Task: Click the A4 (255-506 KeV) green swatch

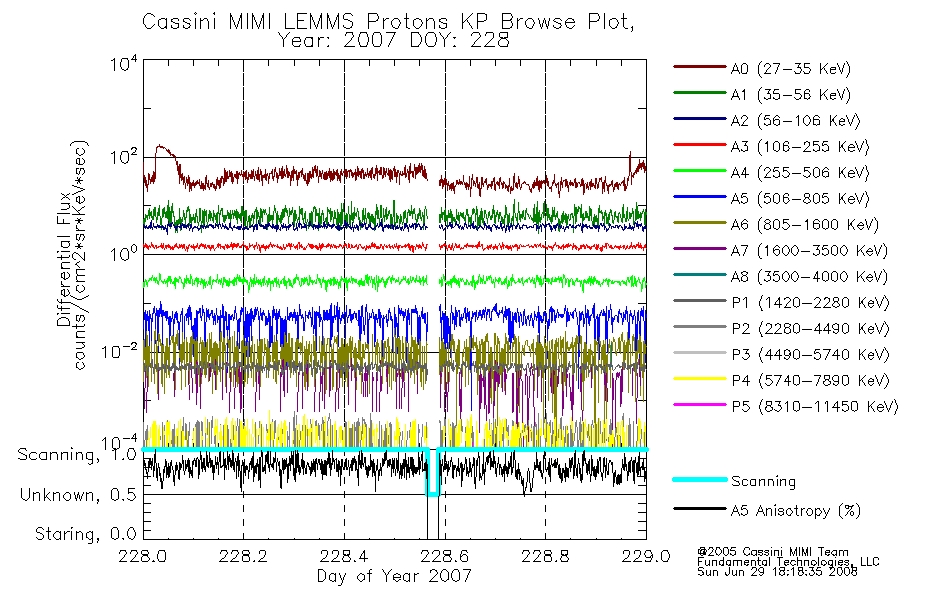Action: [x=700, y=171]
